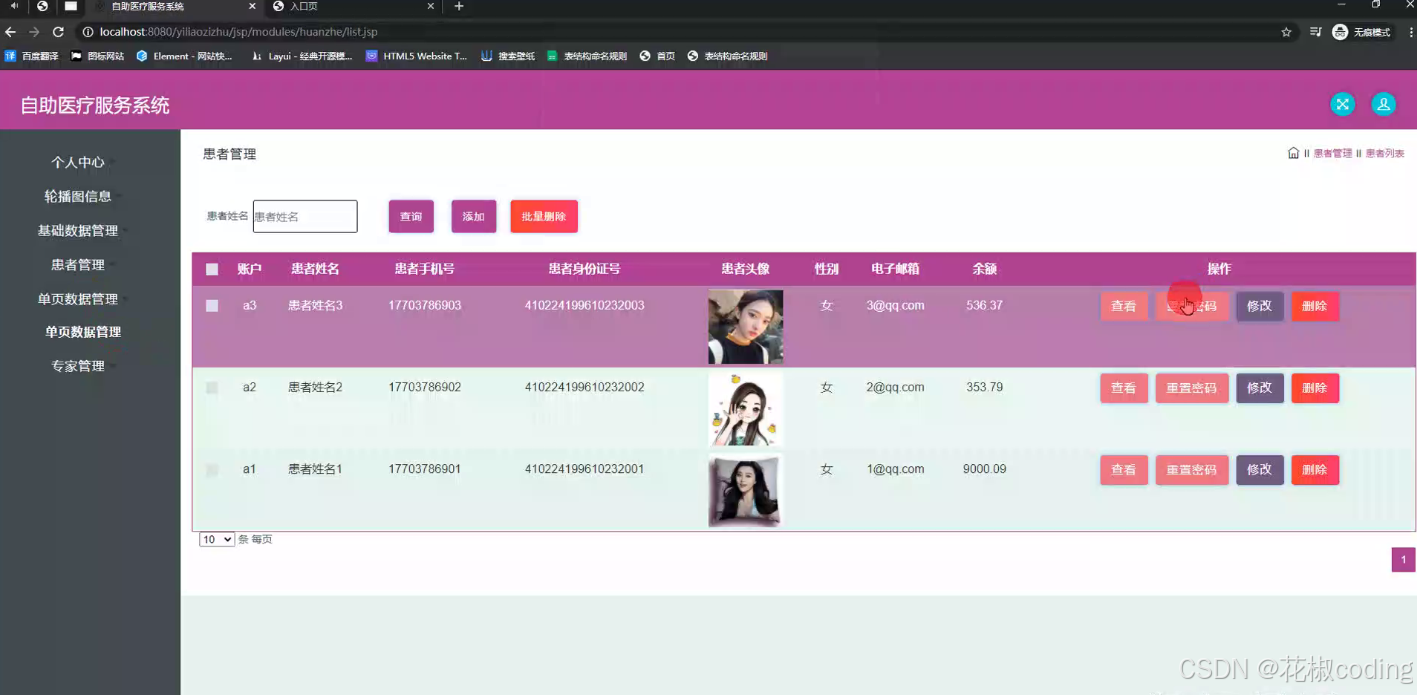Go to pagination page 1
The height and width of the screenshot is (695, 1417).
click(1404, 560)
